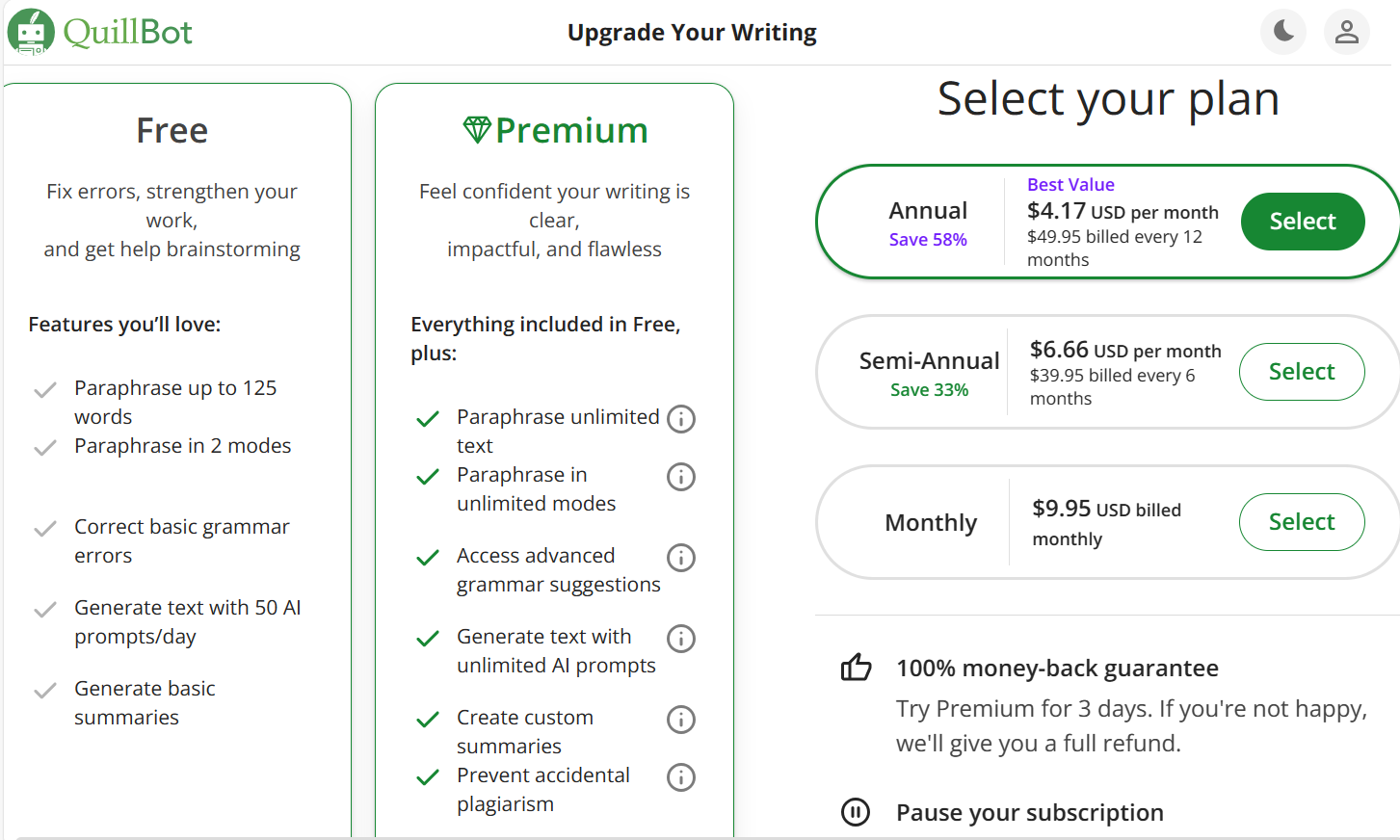Select the Semi-Annual plan
1400x840 pixels.
click(1301, 372)
